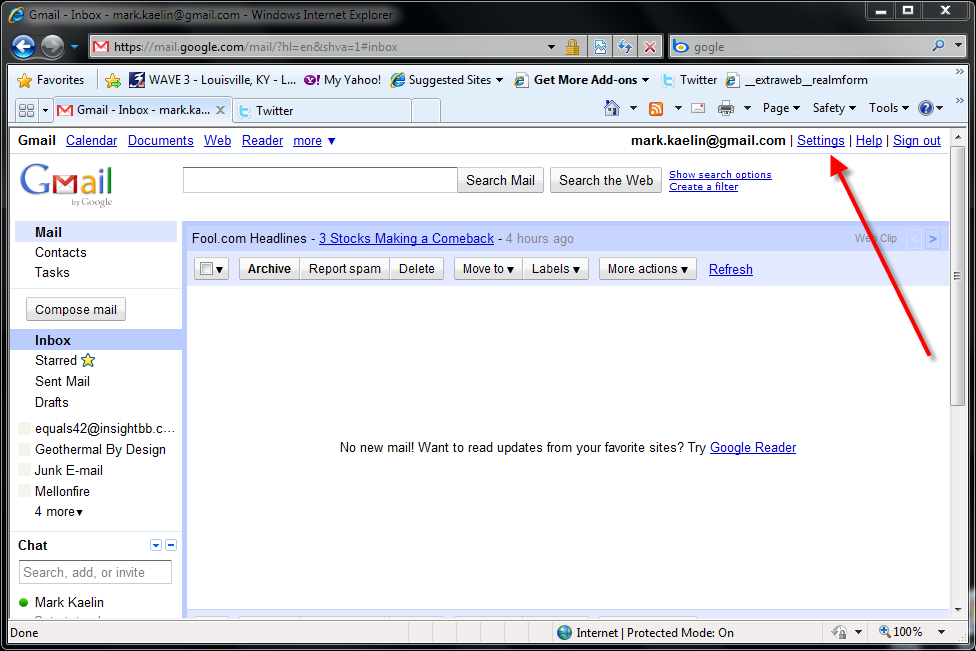Viewport: 976px width, 651px height.
Task: Click the Print icon
Action: [x=726, y=109]
